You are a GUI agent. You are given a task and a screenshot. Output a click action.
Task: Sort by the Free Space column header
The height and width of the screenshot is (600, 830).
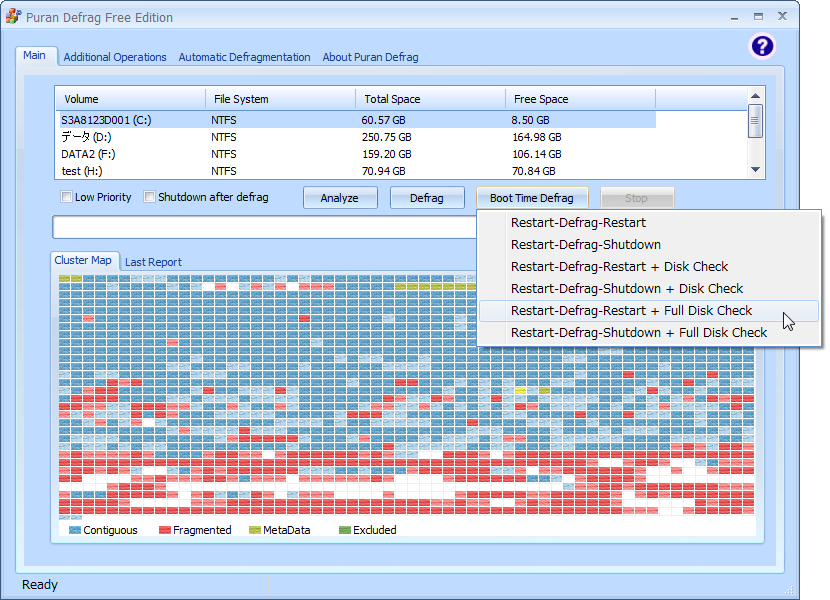click(x=581, y=99)
